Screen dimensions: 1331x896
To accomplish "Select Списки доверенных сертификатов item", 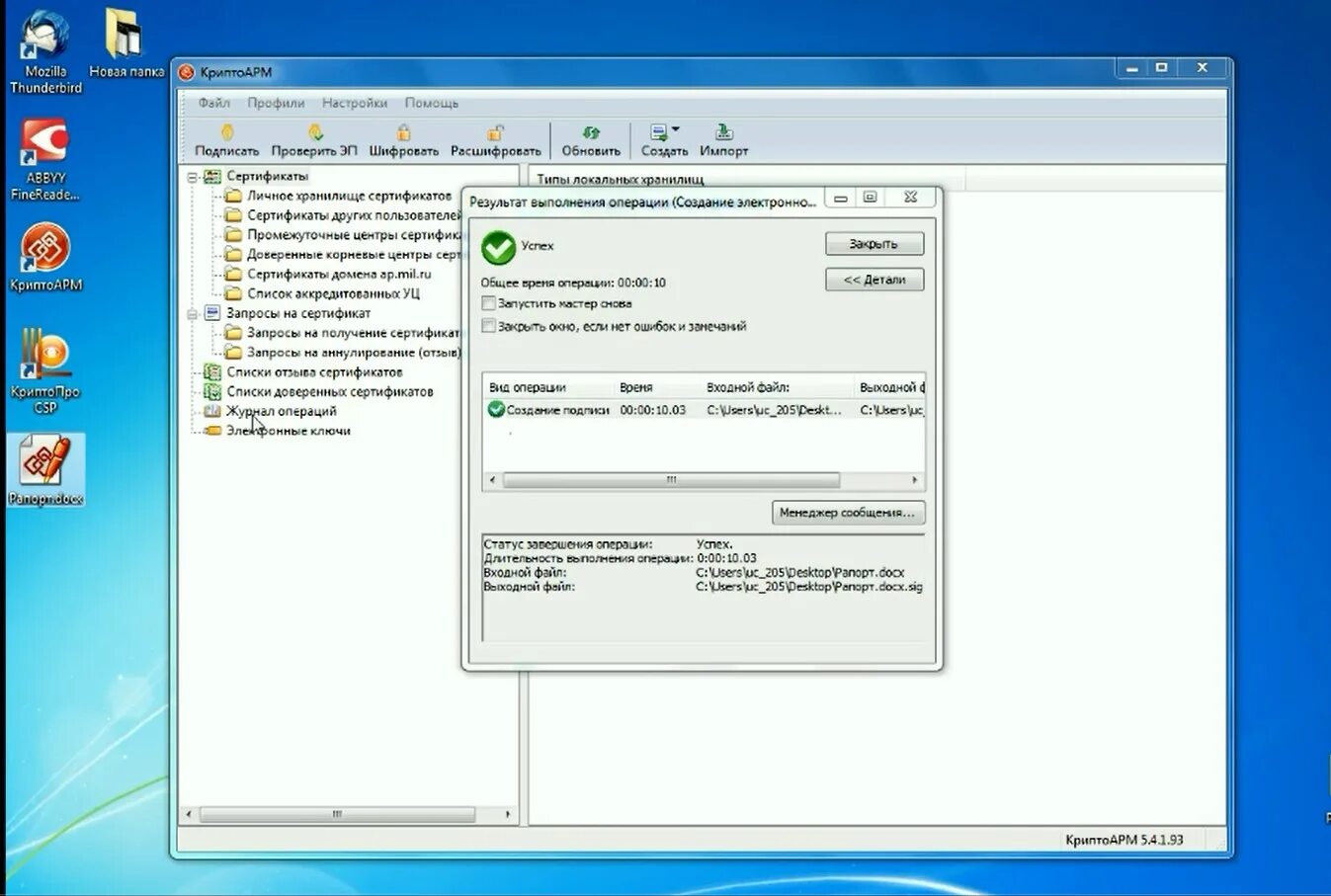I will (x=330, y=392).
